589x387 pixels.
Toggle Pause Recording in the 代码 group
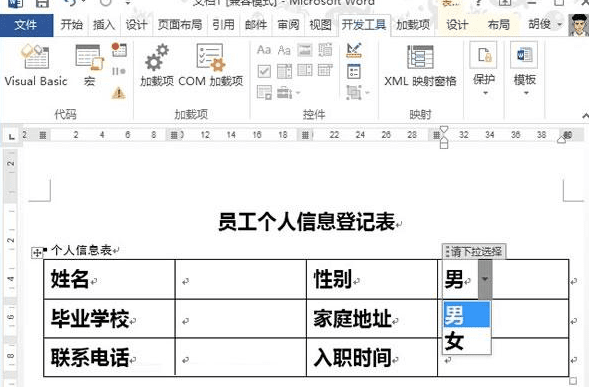119,71
